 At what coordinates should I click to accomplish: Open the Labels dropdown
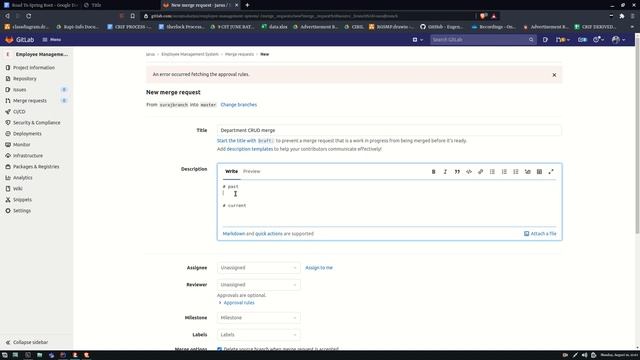258,335
